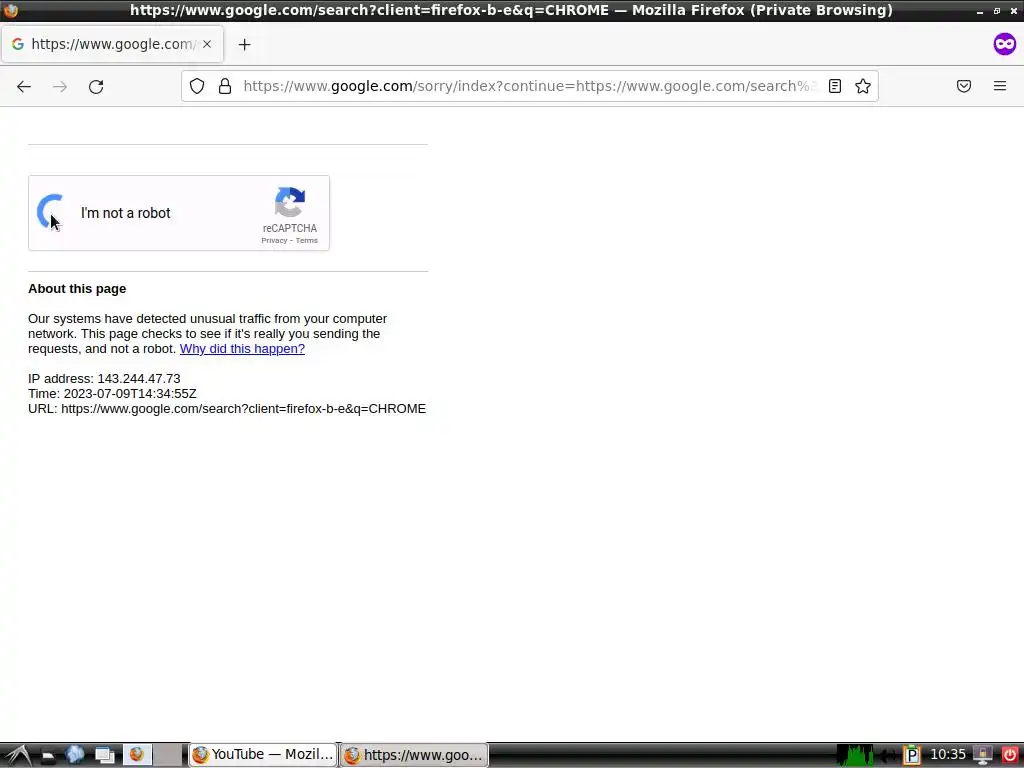Image resolution: width=1024 pixels, height=768 pixels.
Task: Open the Firefox hamburger application menu
Action: [x=1000, y=86]
